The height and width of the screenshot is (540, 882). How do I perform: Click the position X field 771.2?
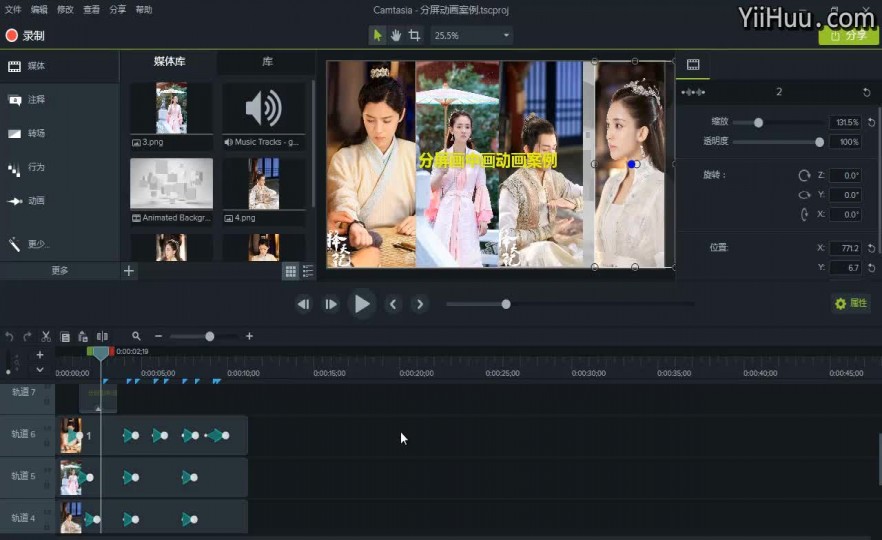(x=846, y=248)
